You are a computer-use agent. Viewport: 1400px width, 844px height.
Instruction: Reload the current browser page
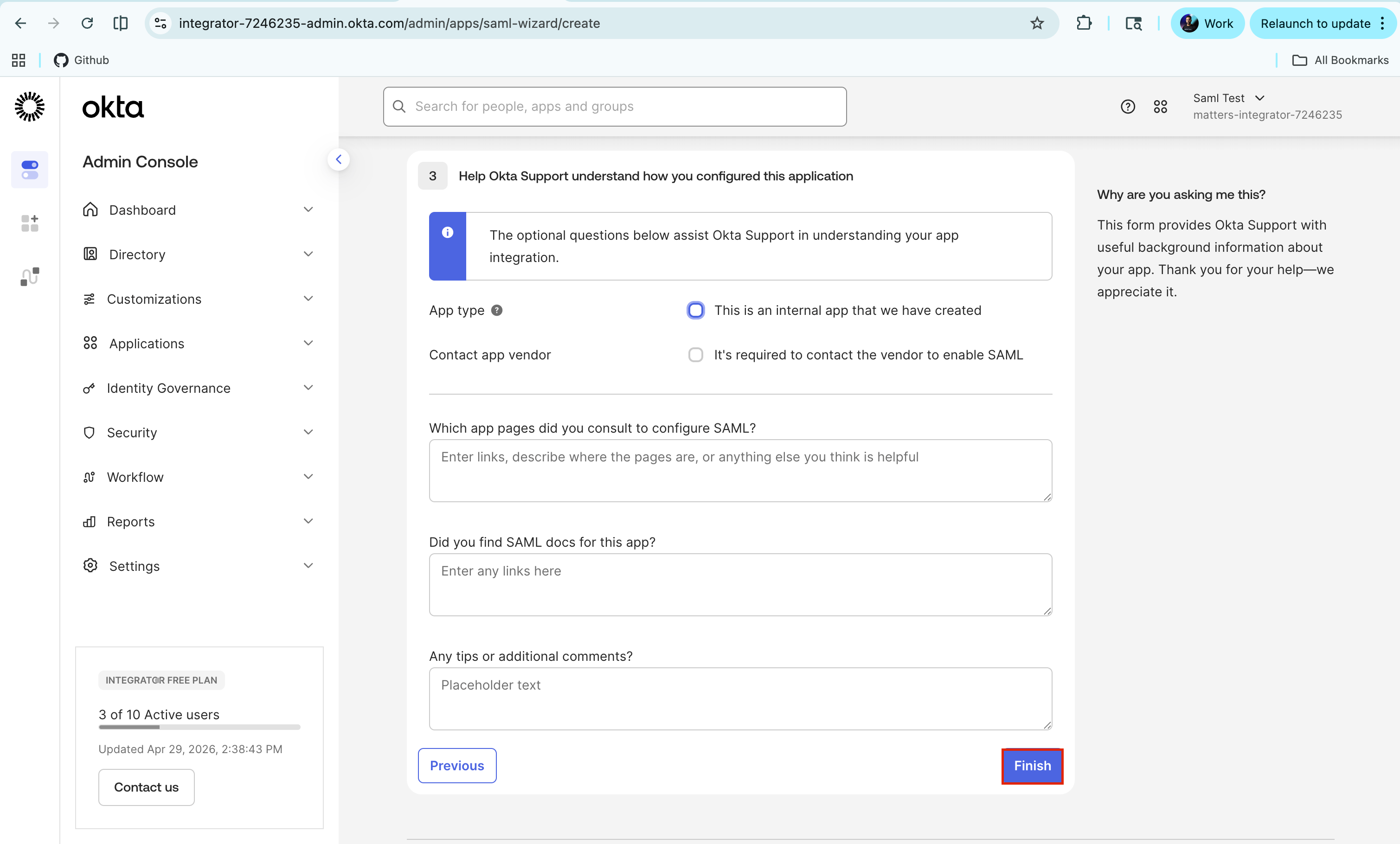click(x=87, y=23)
